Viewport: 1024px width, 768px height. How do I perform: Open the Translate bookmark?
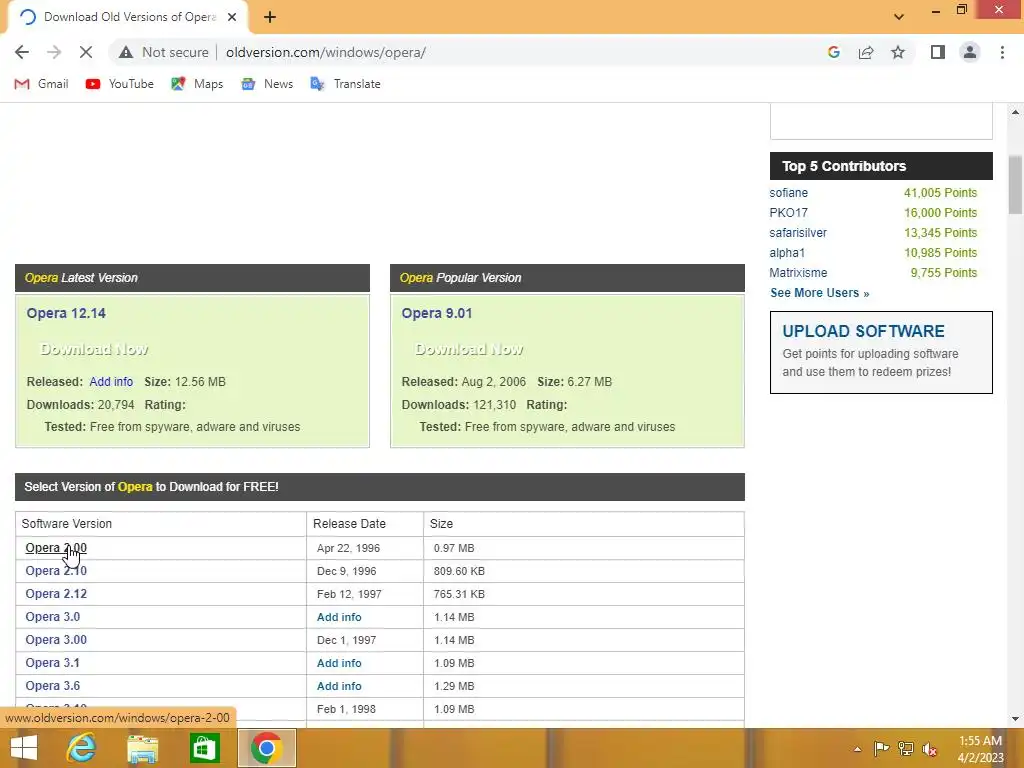[x=345, y=84]
